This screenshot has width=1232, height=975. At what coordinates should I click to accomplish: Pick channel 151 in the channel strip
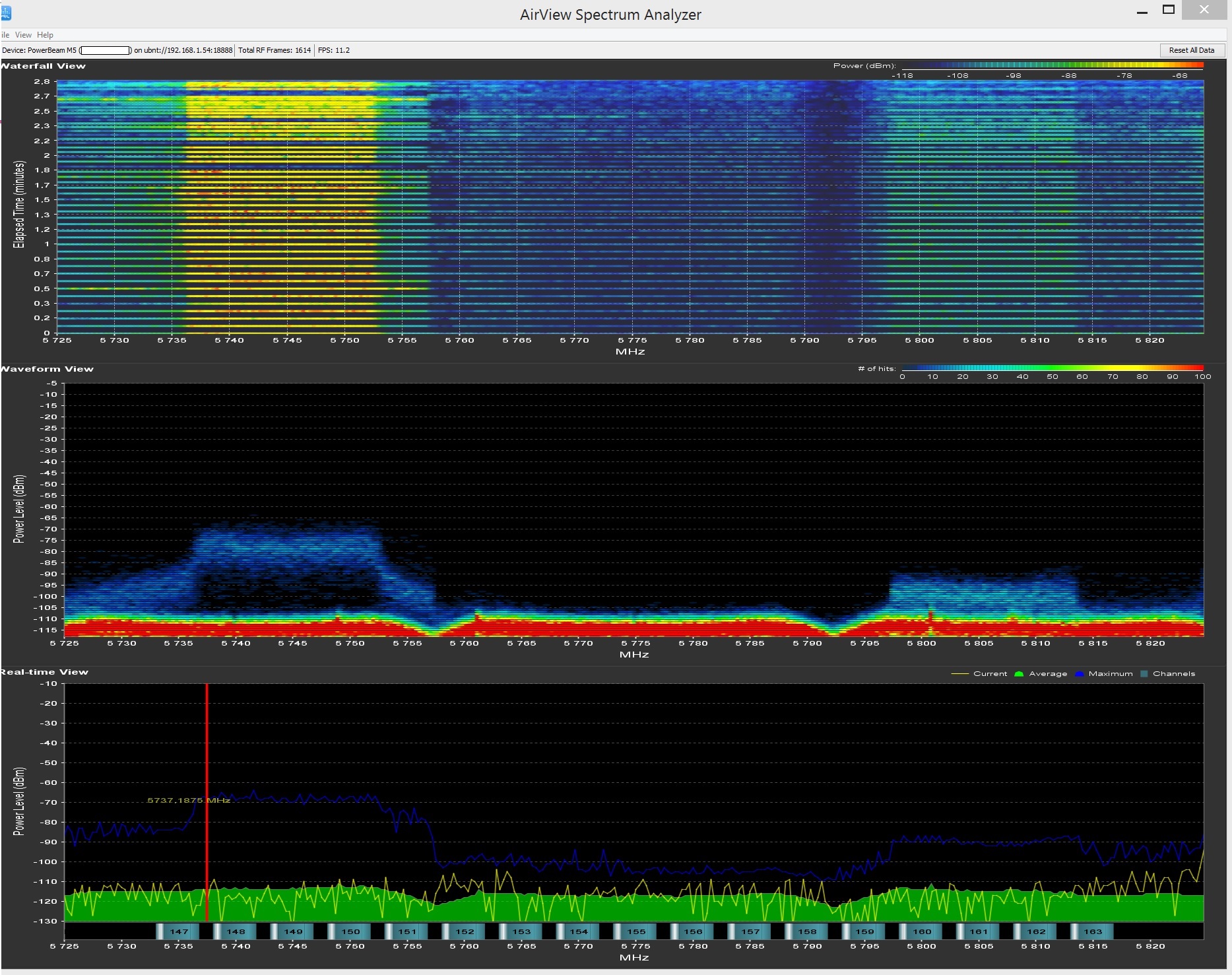[x=406, y=931]
